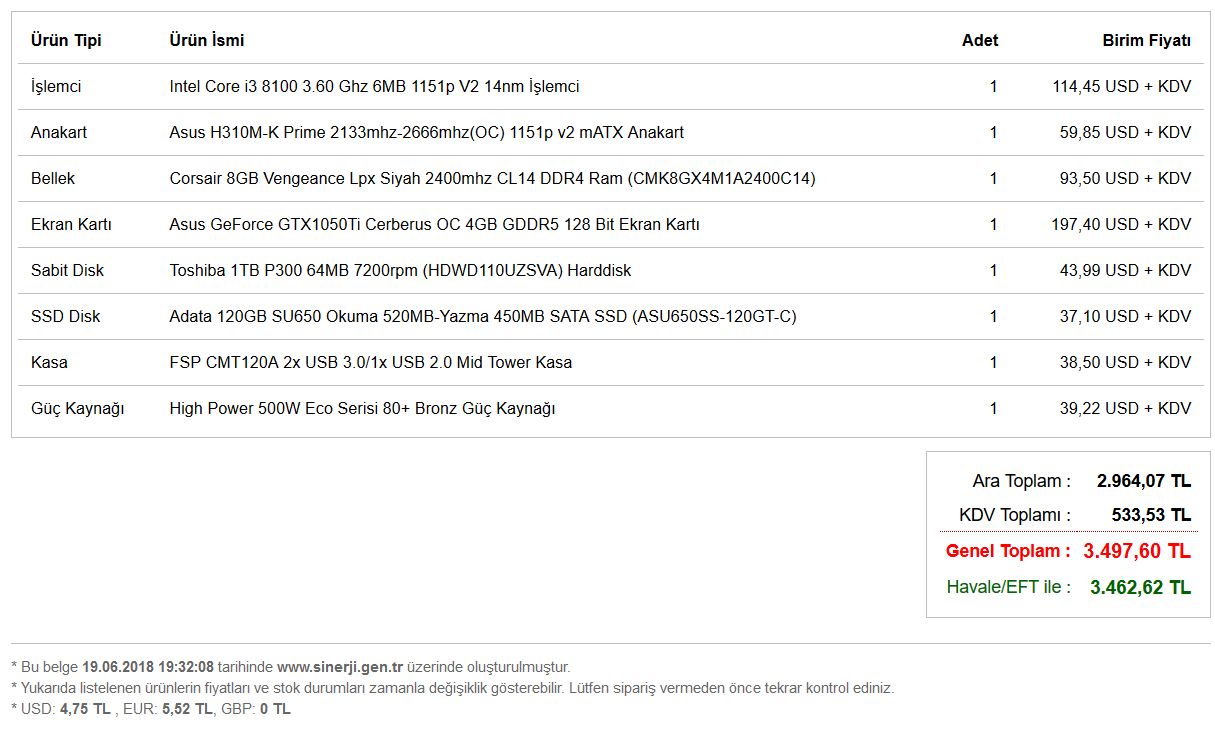Click the 114,45 USD + KDV price

pyautogui.click(x=1122, y=87)
